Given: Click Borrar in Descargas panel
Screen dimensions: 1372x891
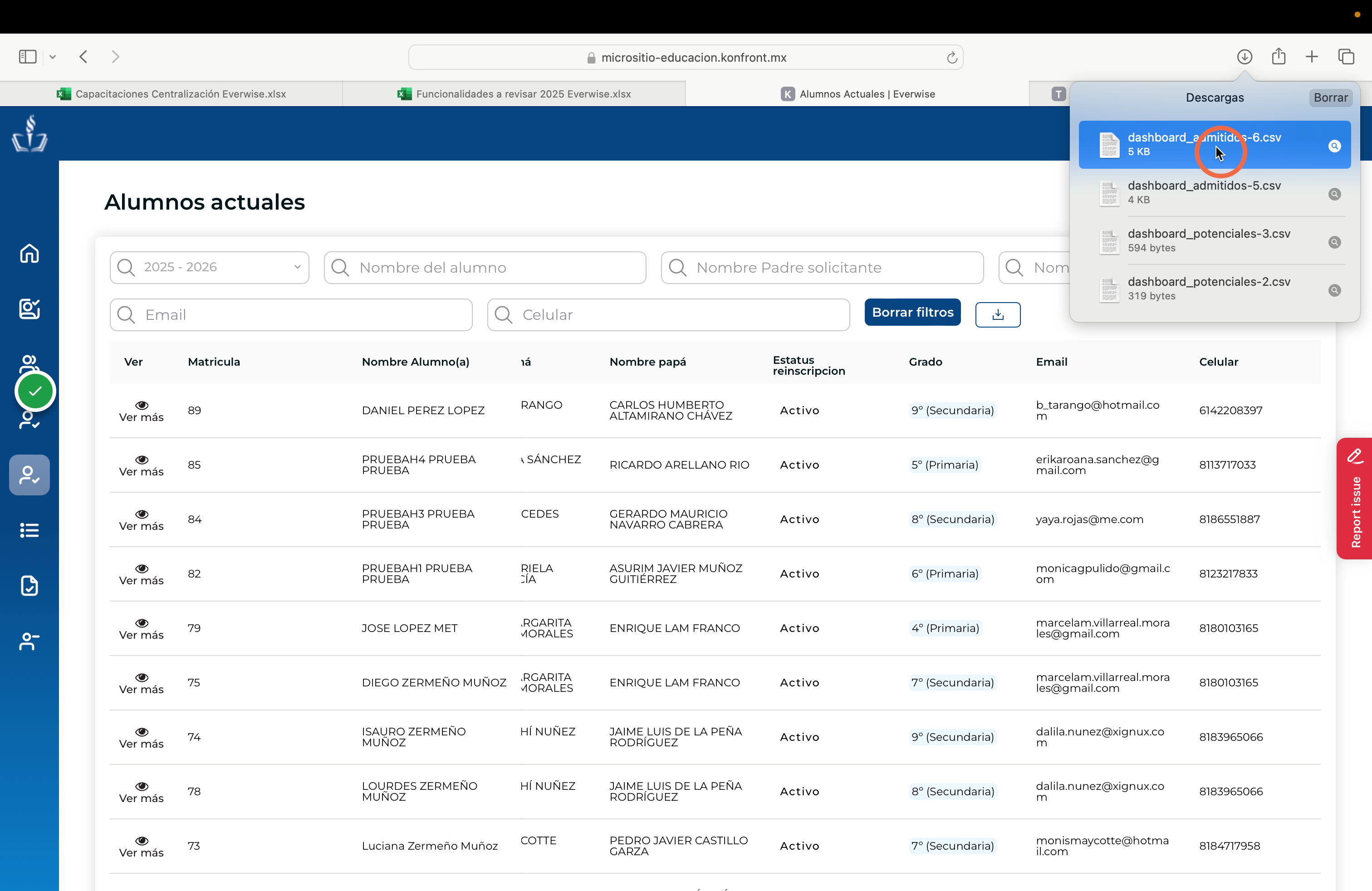Looking at the screenshot, I should tap(1331, 98).
